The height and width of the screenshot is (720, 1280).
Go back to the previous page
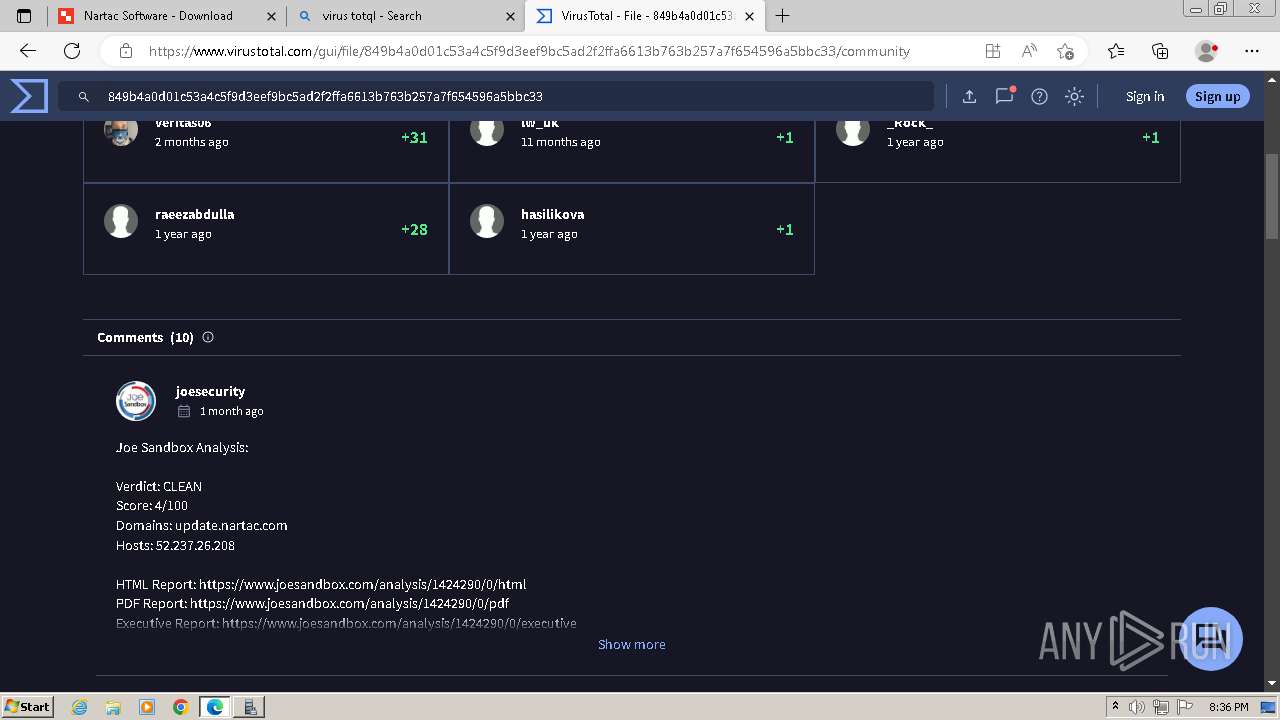tap(28, 51)
